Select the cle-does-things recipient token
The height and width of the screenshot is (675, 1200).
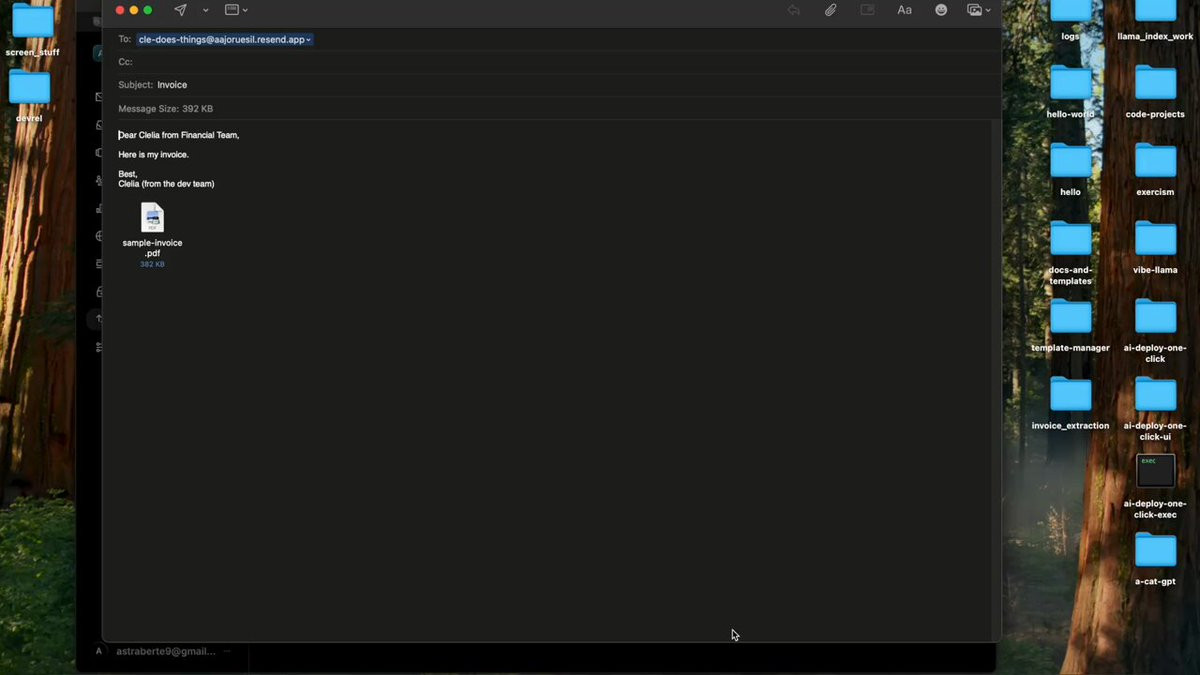[x=225, y=39]
